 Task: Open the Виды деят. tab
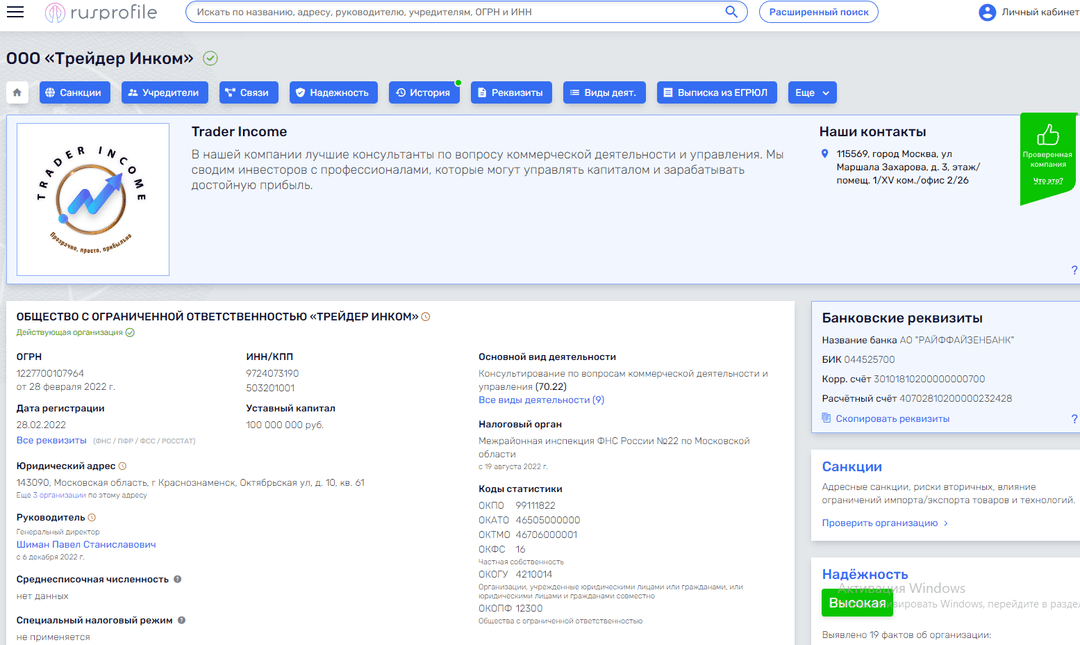click(604, 92)
